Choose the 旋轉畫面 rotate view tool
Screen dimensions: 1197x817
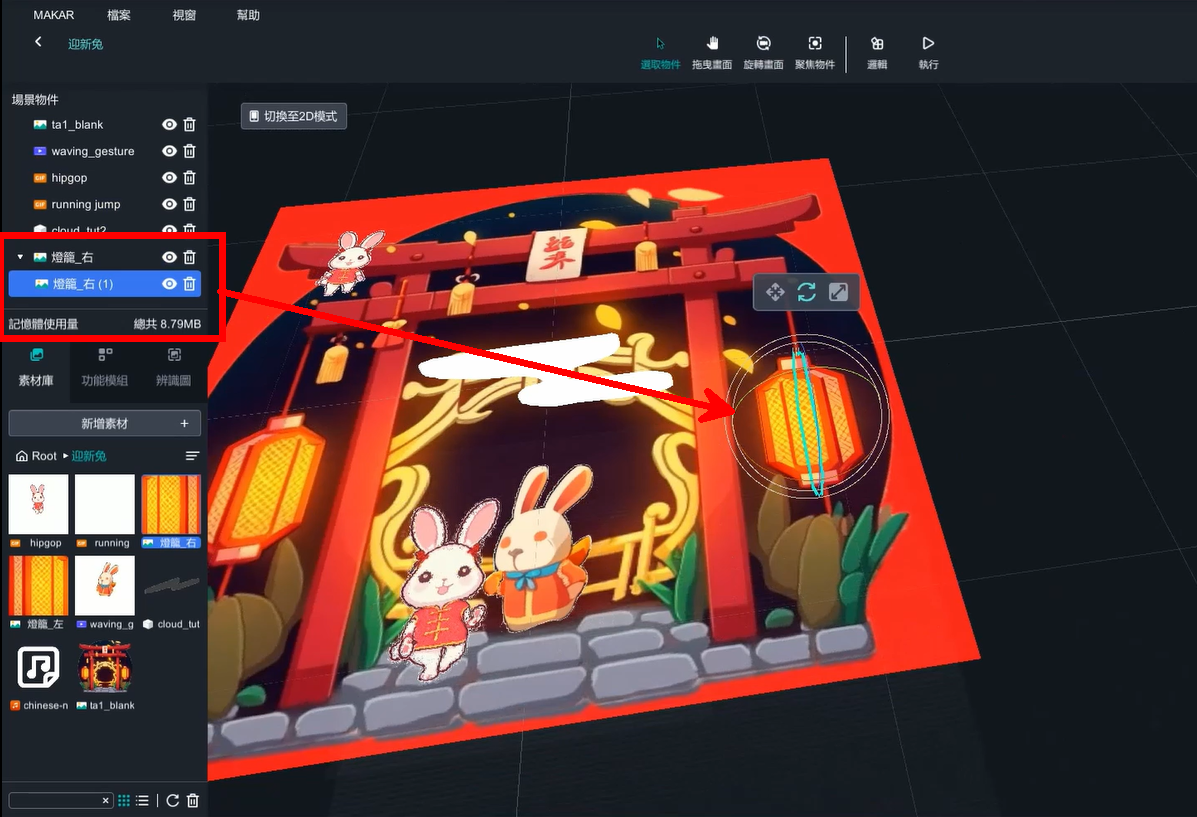(763, 52)
